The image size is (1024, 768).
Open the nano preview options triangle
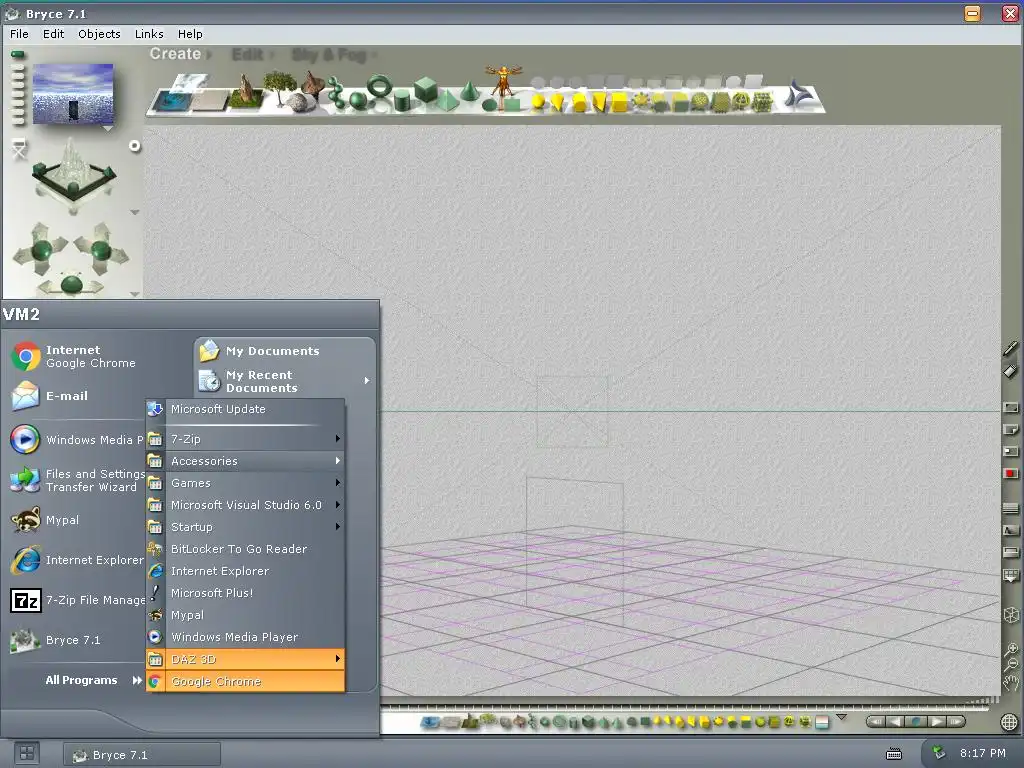(x=107, y=129)
